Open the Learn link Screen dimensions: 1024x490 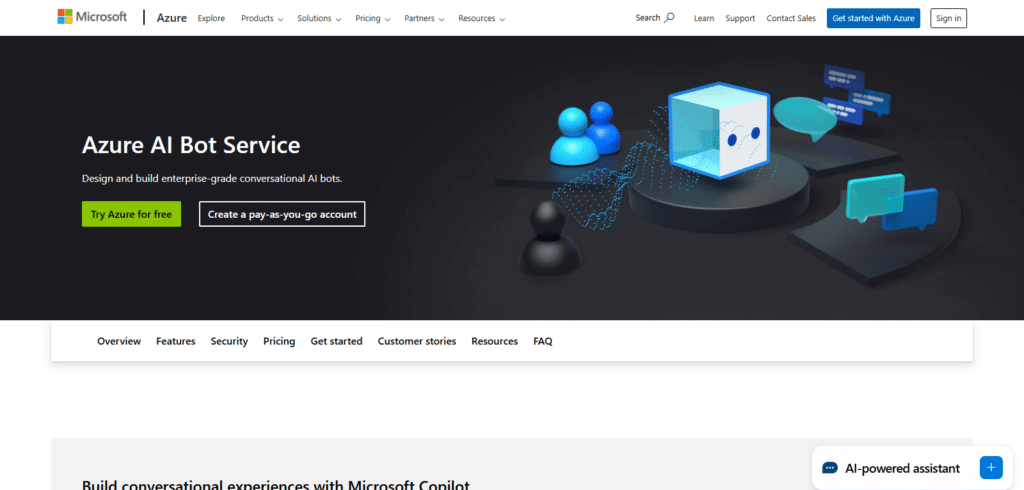(703, 18)
